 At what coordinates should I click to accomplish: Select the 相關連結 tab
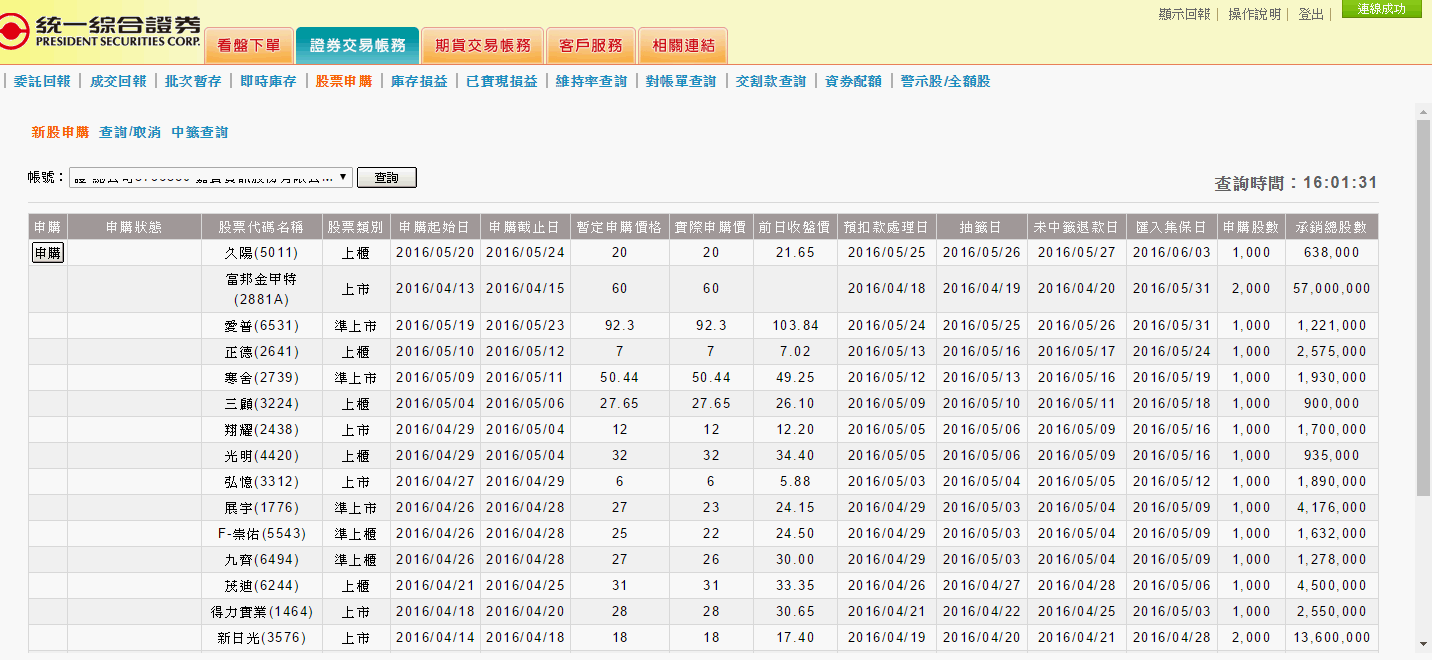point(682,46)
